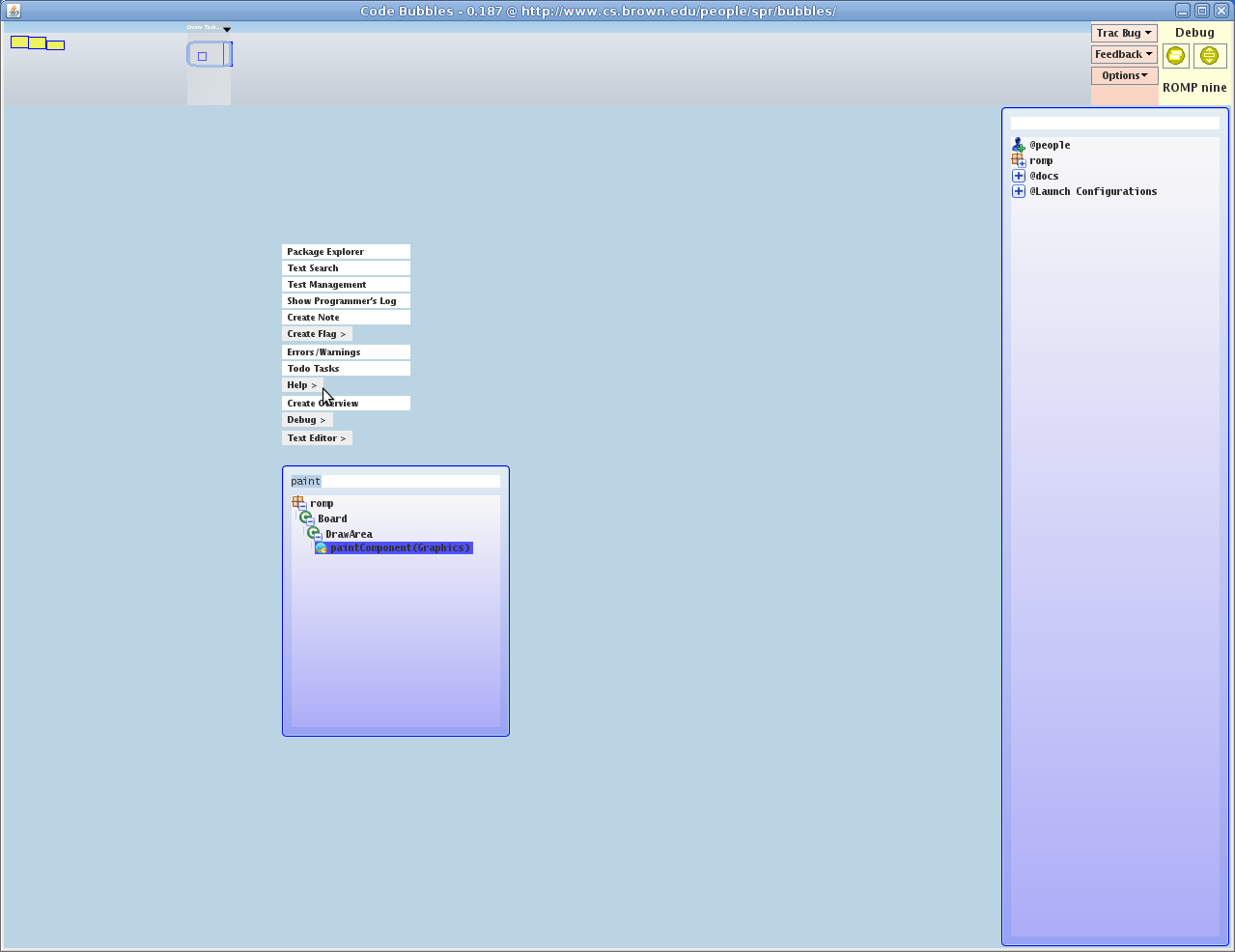
Task: Click the search field containing 'paint'
Action: (x=395, y=481)
